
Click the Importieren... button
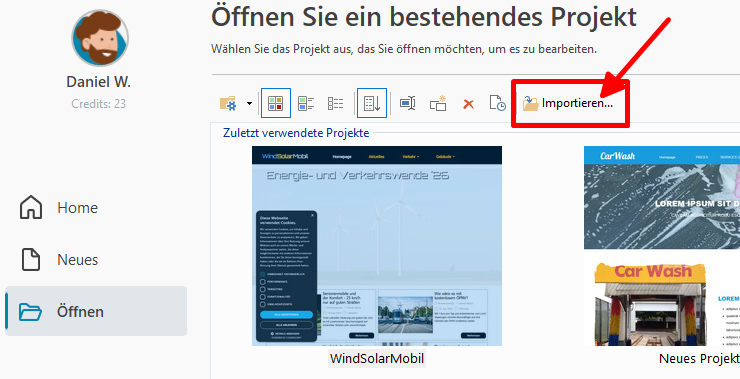pos(568,103)
